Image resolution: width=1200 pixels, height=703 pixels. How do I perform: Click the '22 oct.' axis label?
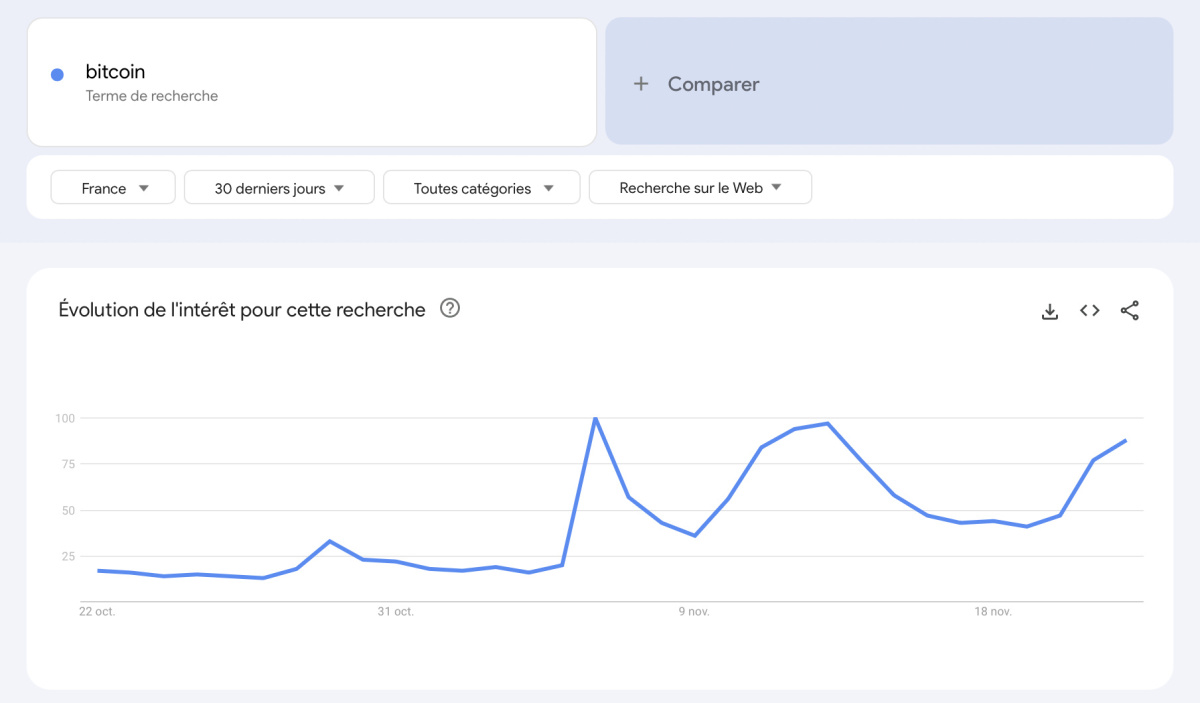click(x=97, y=611)
